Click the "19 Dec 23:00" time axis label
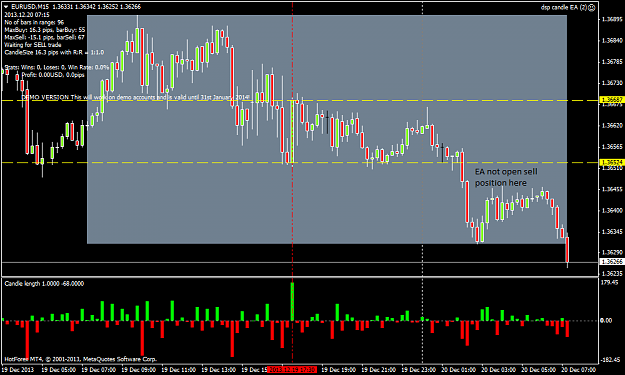 pos(418,370)
